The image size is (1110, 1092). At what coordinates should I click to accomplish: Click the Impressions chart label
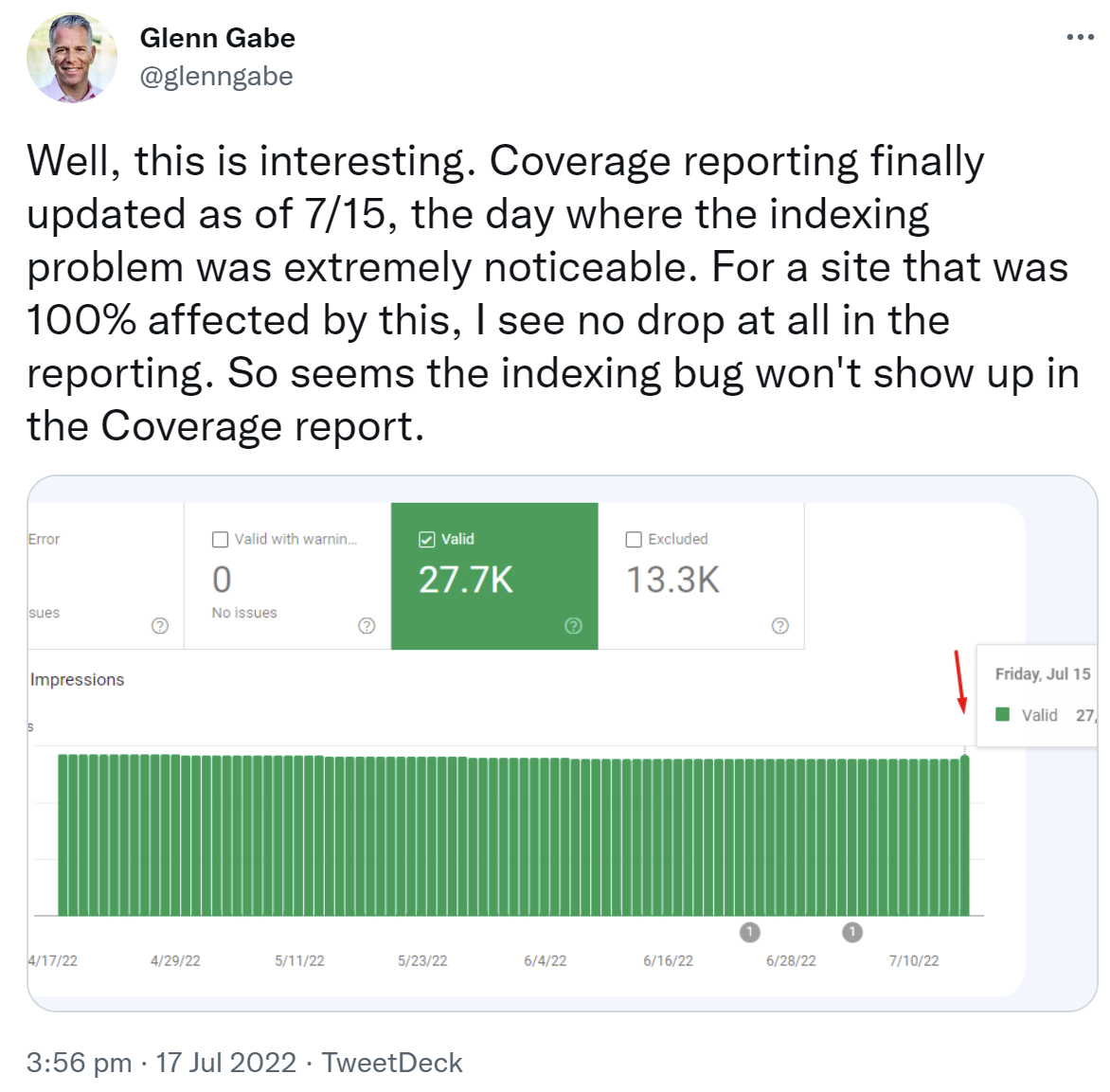(x=78, y=679)
